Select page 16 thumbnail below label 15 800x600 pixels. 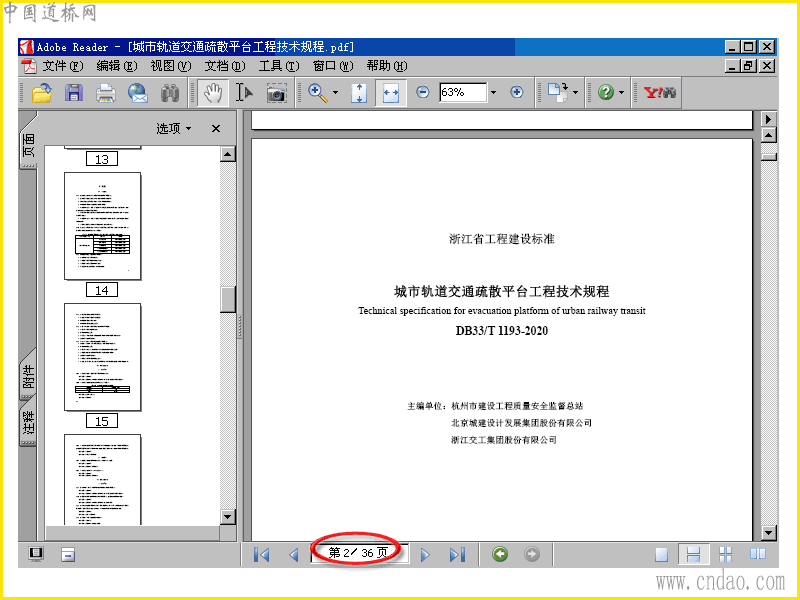[x=103, y=480]
